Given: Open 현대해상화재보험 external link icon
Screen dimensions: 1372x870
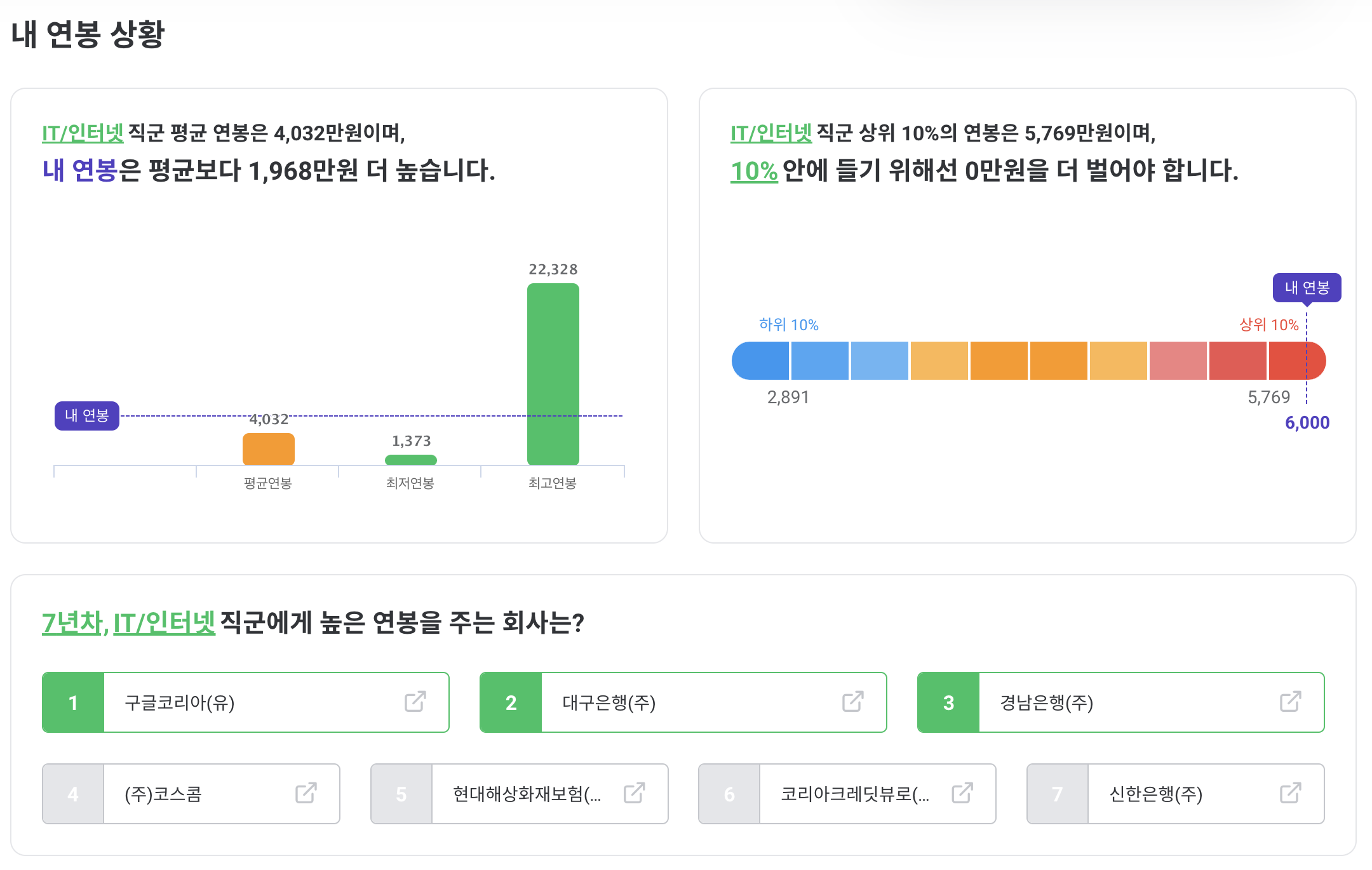Looking at the screenshot, I should pyautogui.click(x=635, y=793).
